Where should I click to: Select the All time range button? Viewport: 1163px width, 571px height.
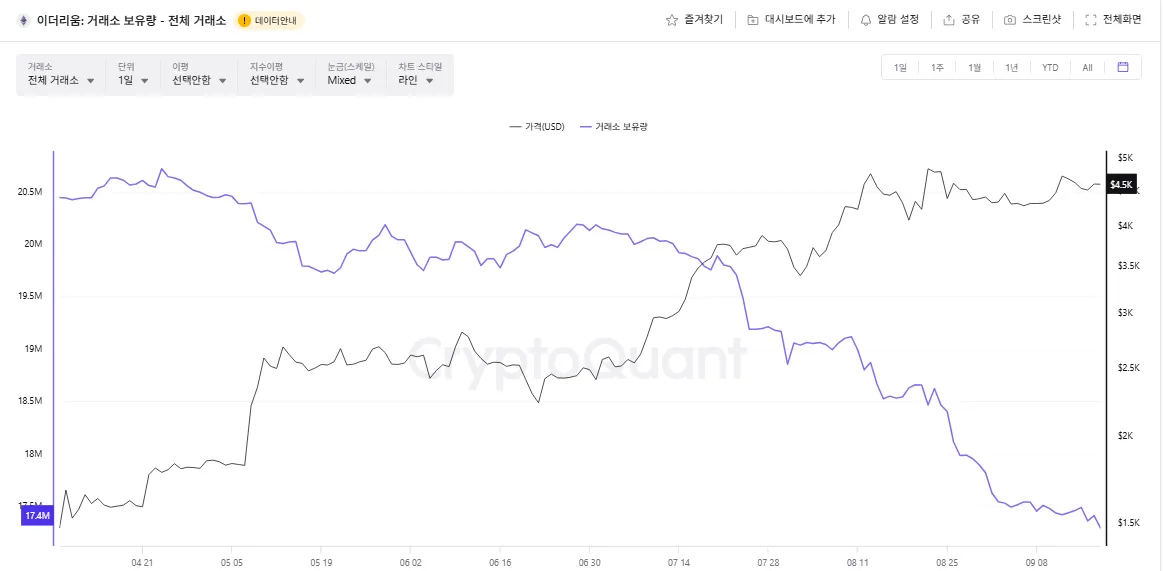(1087, 67)
